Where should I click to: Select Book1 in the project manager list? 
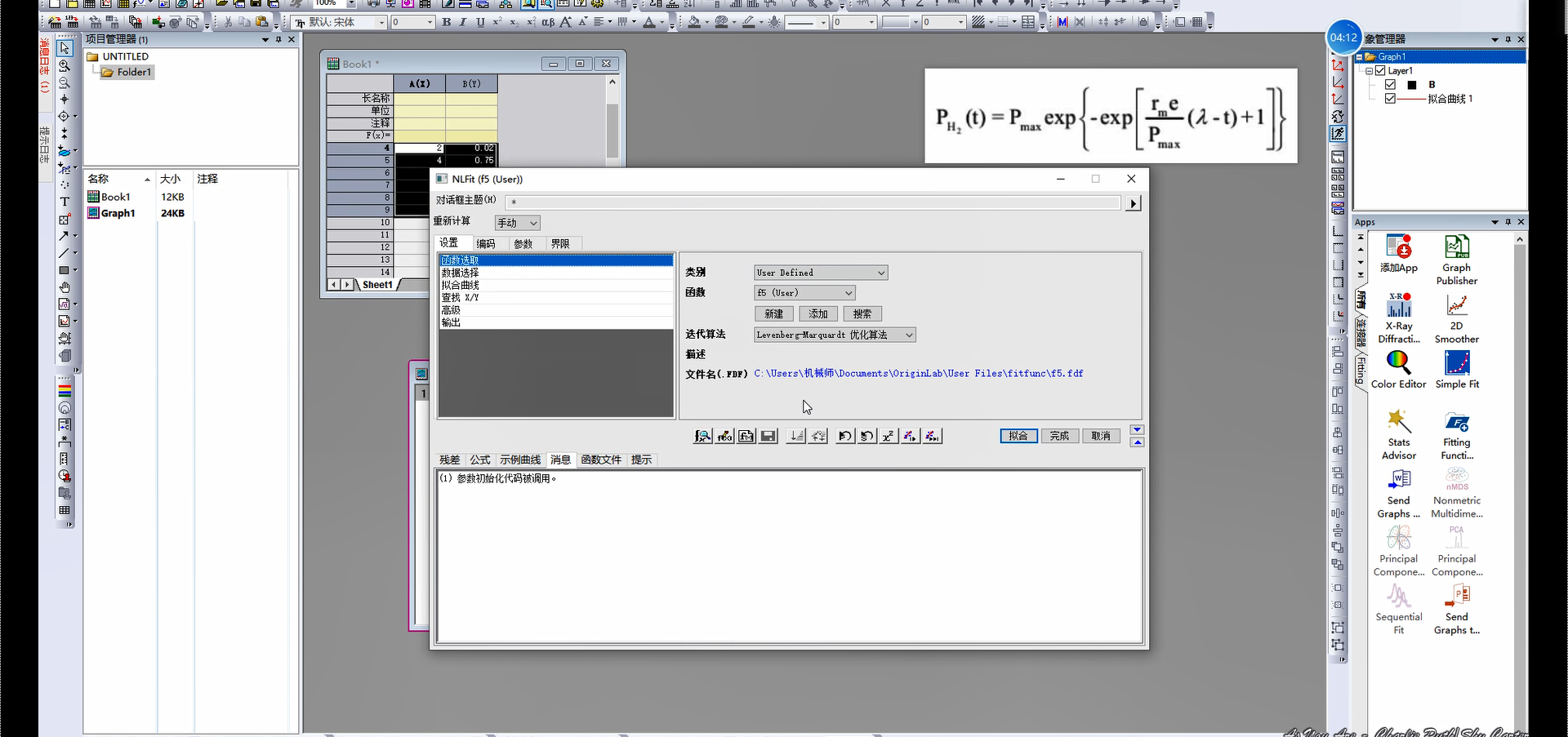[x=114, y=196]
